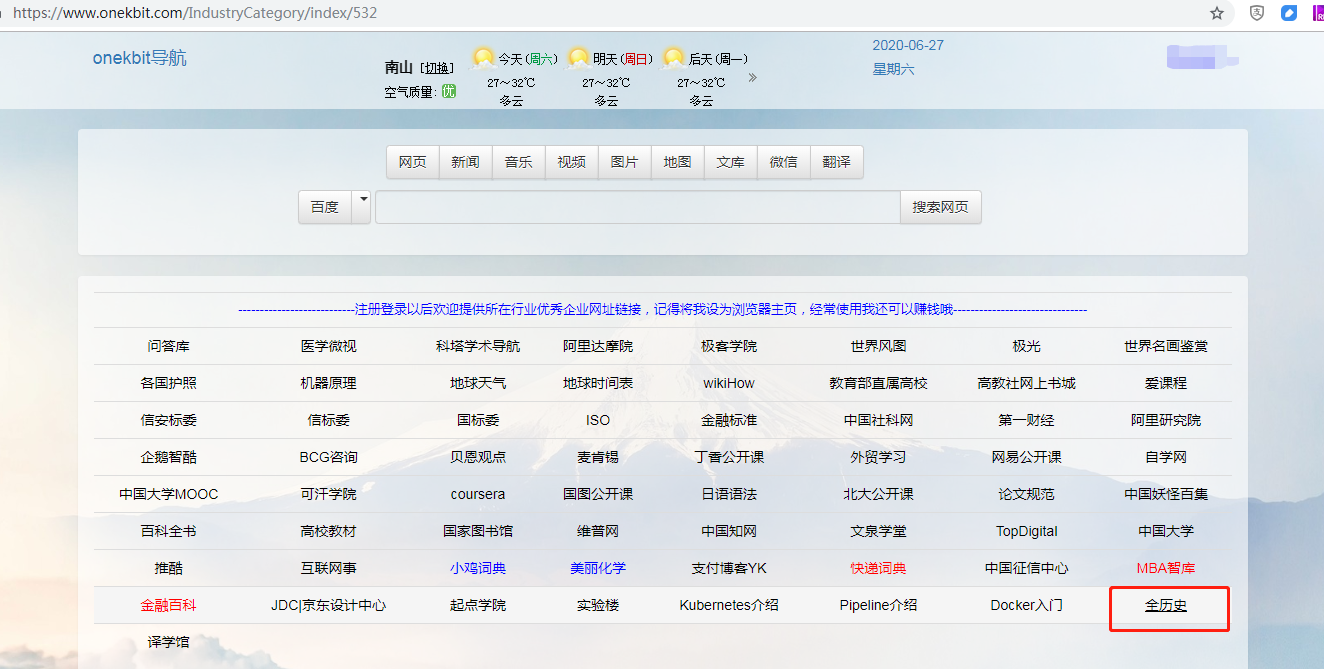The height and width of the screenshot is (669, 1324).
Task: Expand more weather forecast days arrow
Action: 753,78
